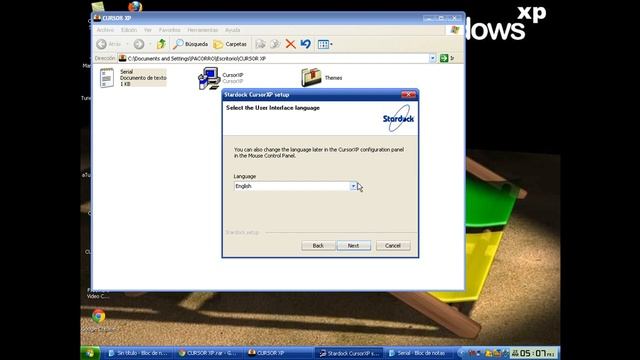The image size is (640, 360).
Task: Select the CursorXP installer file icon
Action: click(209, 78)
